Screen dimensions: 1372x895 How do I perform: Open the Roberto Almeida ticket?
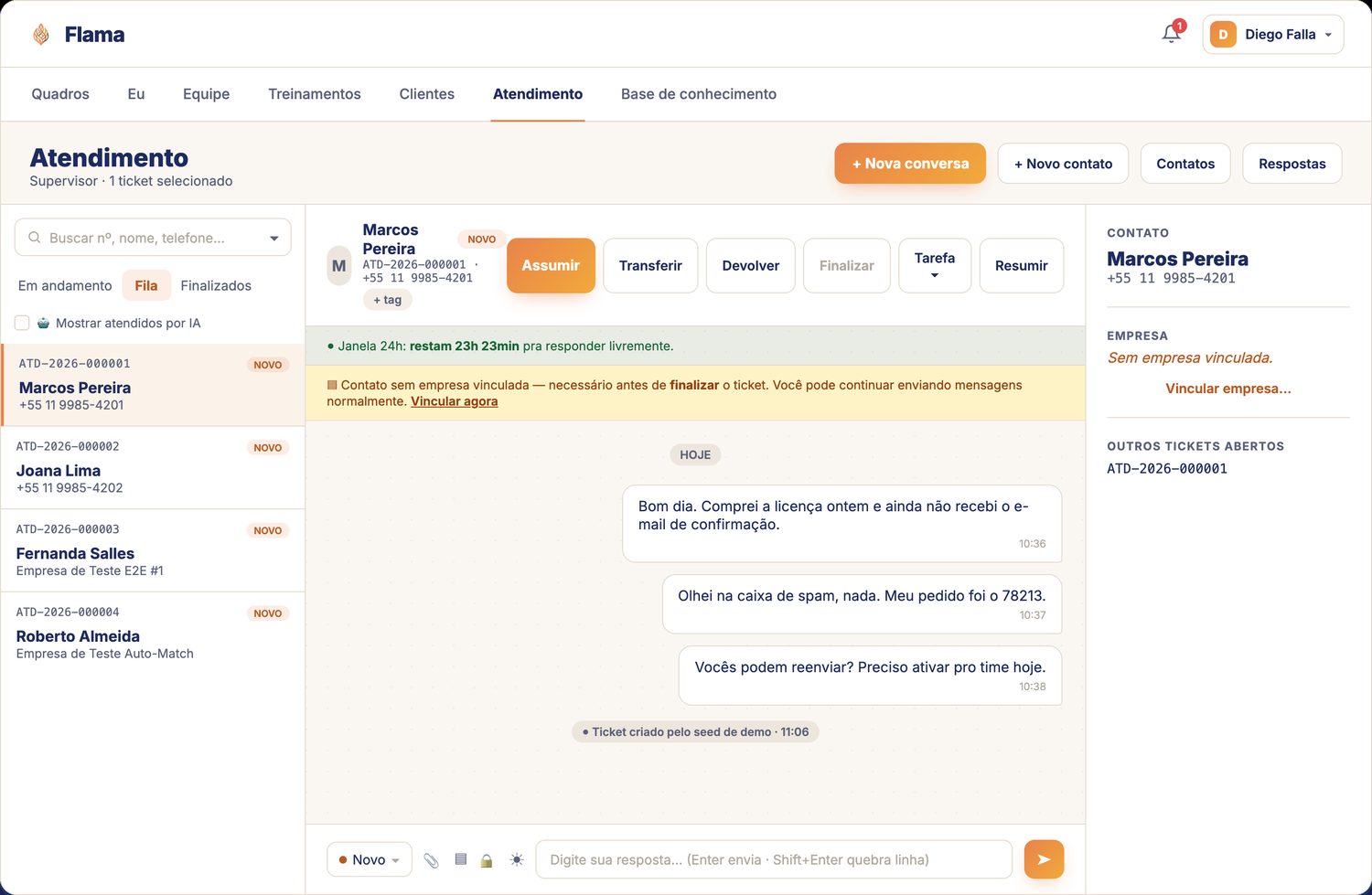[153, 634]
